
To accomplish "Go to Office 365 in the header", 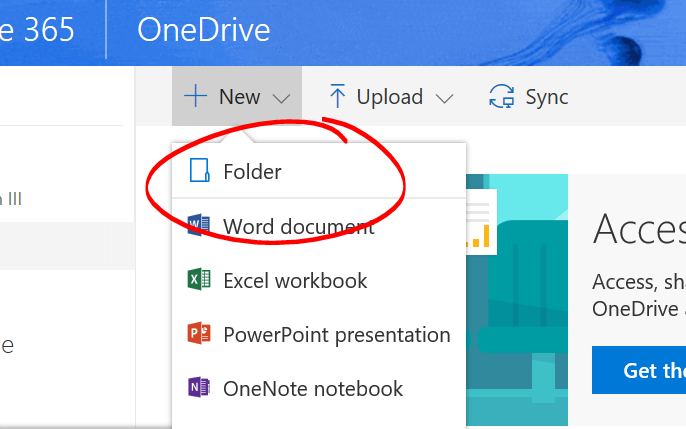I will (37, 30).
